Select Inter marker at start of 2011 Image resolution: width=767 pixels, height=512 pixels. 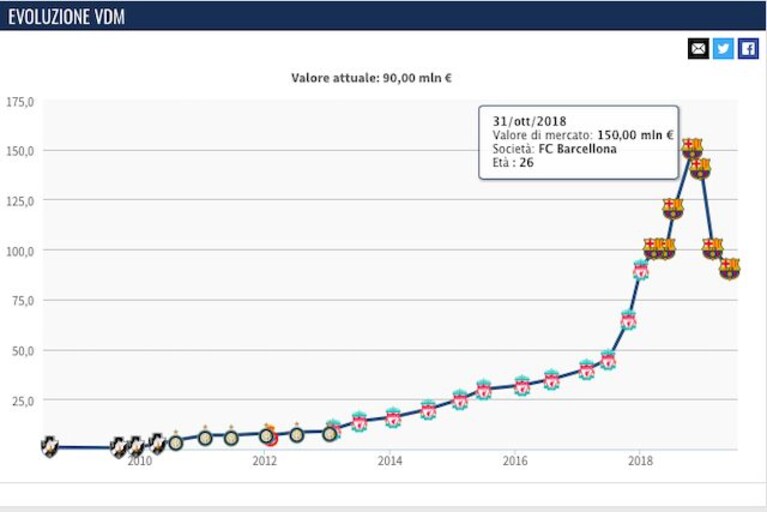pyautogui.click(x=205, y=437)
